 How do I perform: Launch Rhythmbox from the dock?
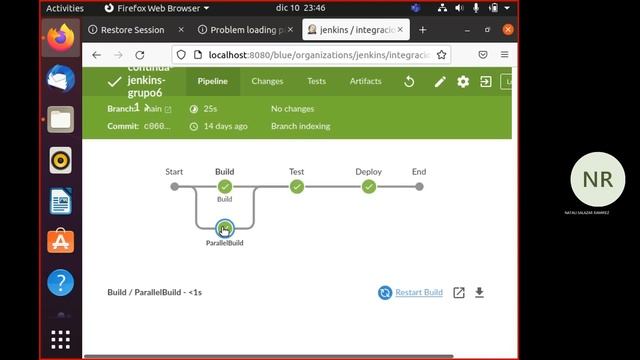click(x=60, y=160)
